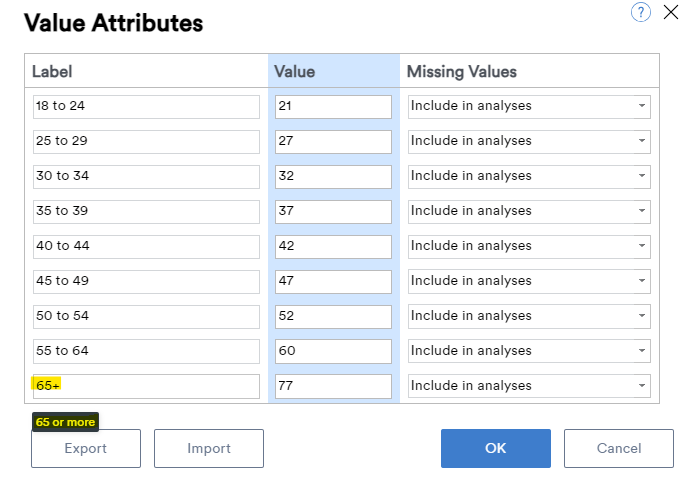Focus the value field containing 47
The width and height of the screenshot is (687, 480).
click(333, 282)
